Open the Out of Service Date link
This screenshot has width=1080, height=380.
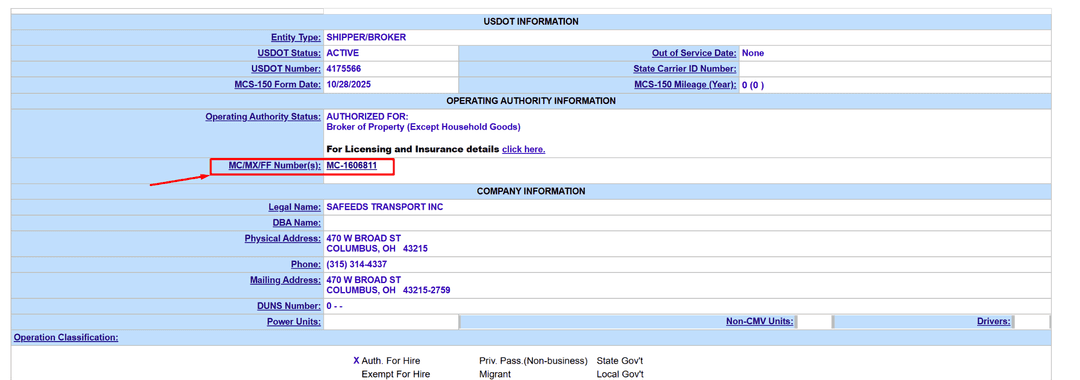694,53
